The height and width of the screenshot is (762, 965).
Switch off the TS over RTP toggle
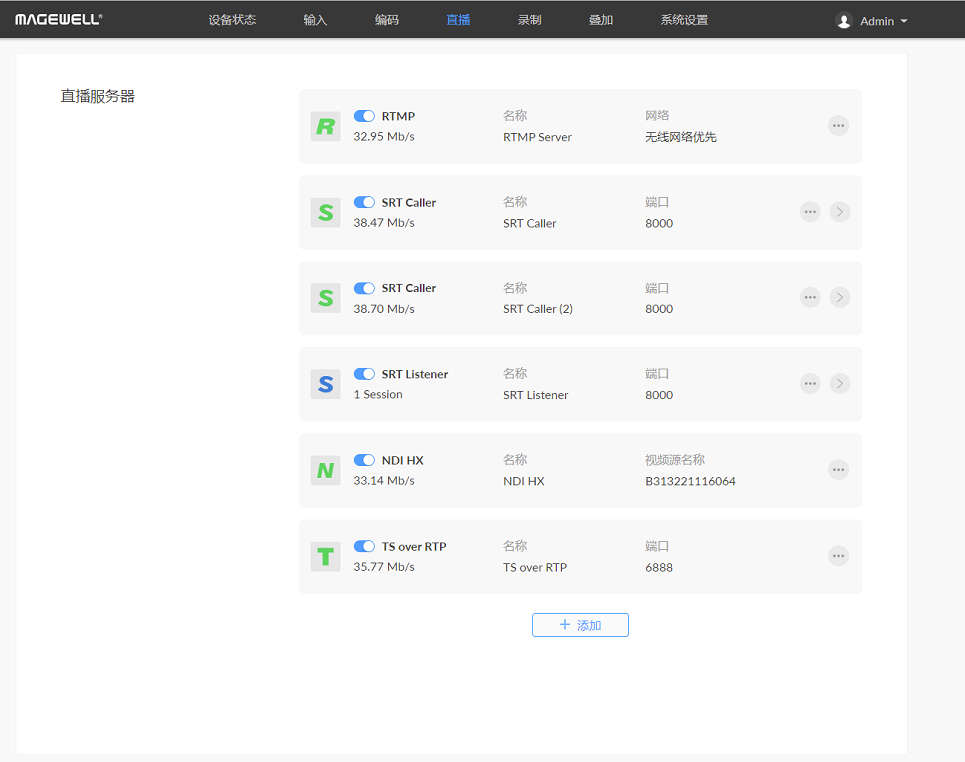click(364, 546)
